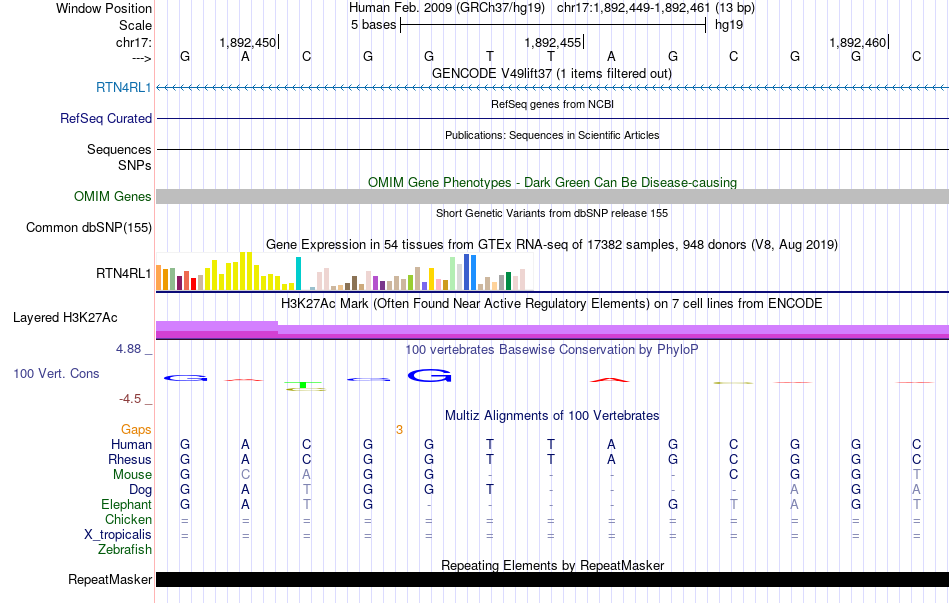
Task: Open the Layered H3K27Ac track label
Action: 65,318
